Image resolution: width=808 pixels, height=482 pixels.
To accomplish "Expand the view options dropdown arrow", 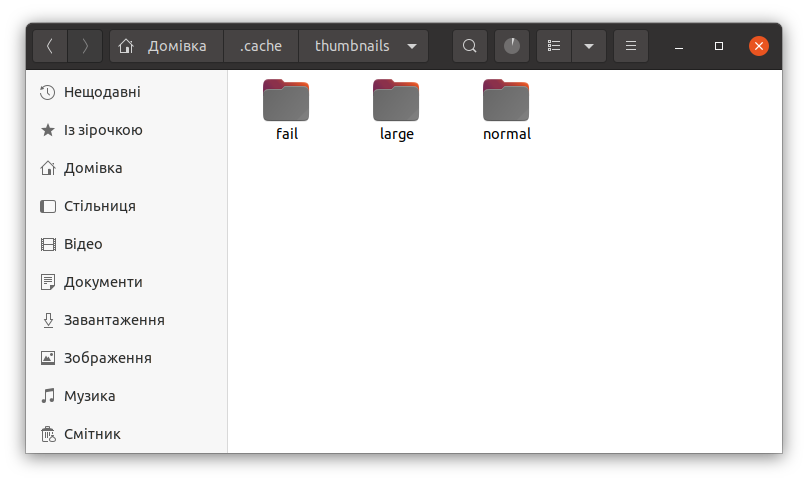I will pyautogui.click(x=589, y=46).
